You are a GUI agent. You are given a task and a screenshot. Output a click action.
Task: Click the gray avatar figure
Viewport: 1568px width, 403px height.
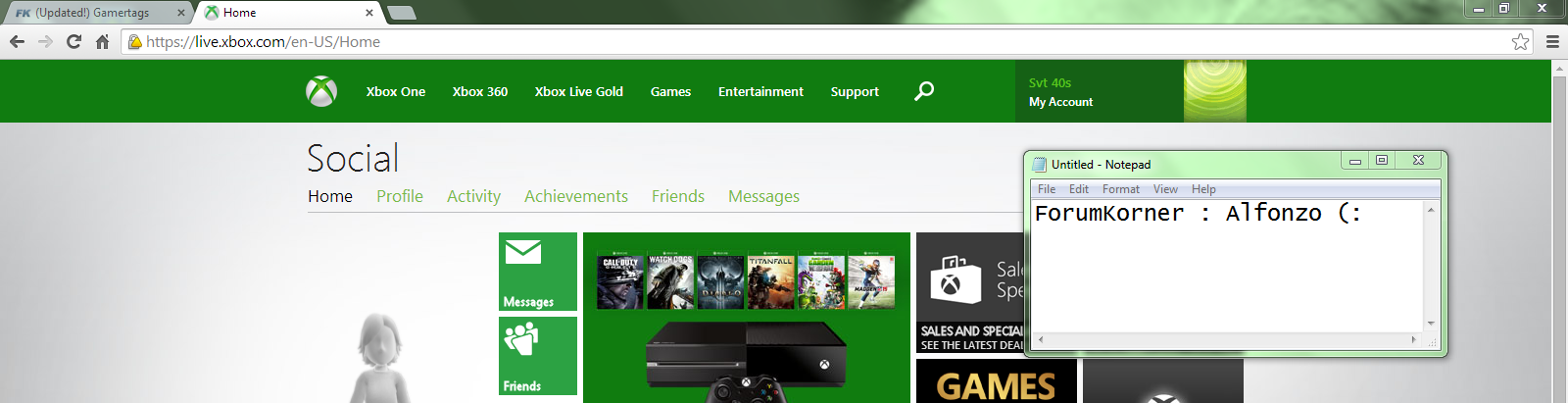(x=380, y=359)
